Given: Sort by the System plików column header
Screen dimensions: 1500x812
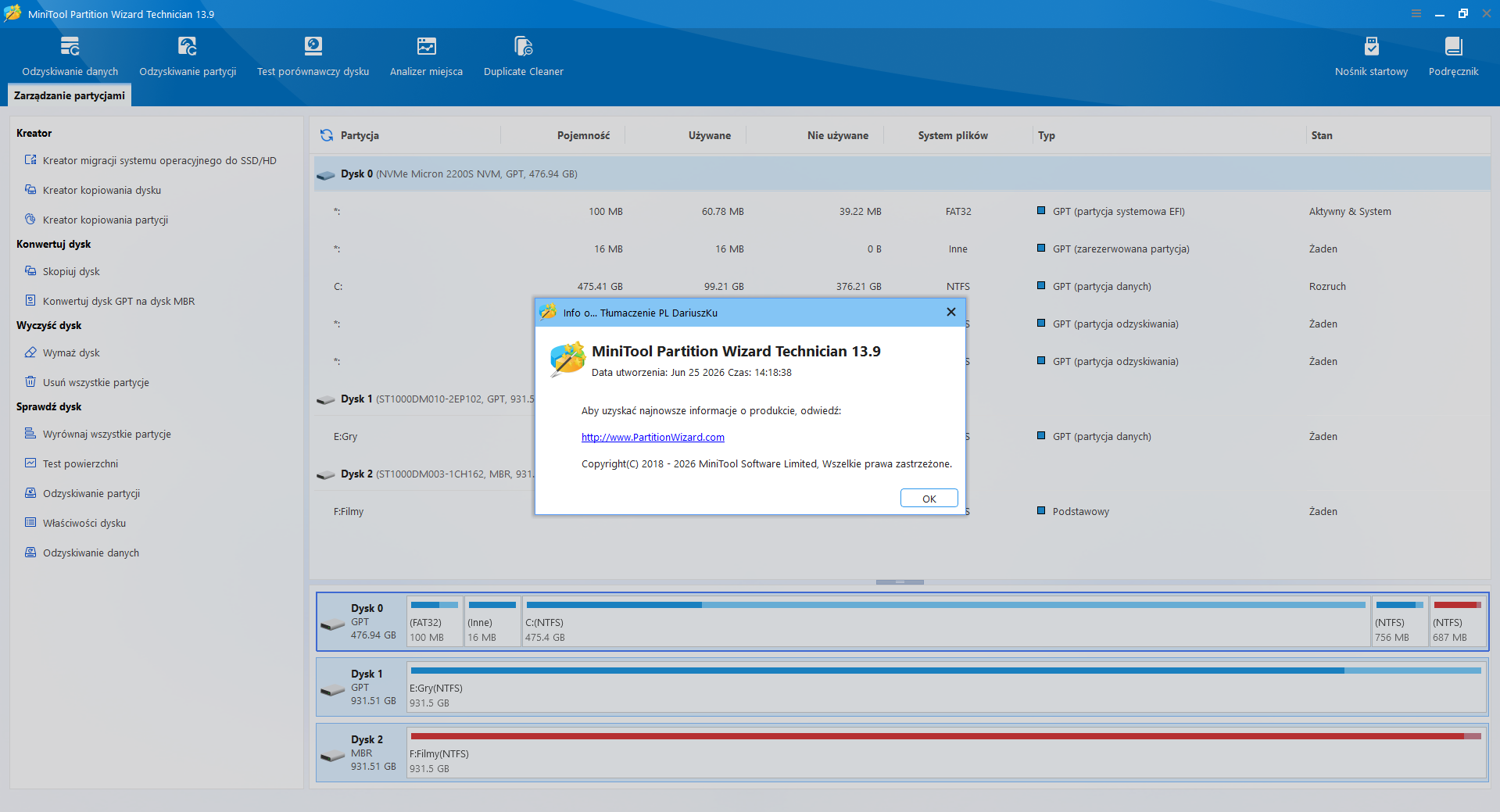Looking at the screenshot, I should [x=953, y=135].
